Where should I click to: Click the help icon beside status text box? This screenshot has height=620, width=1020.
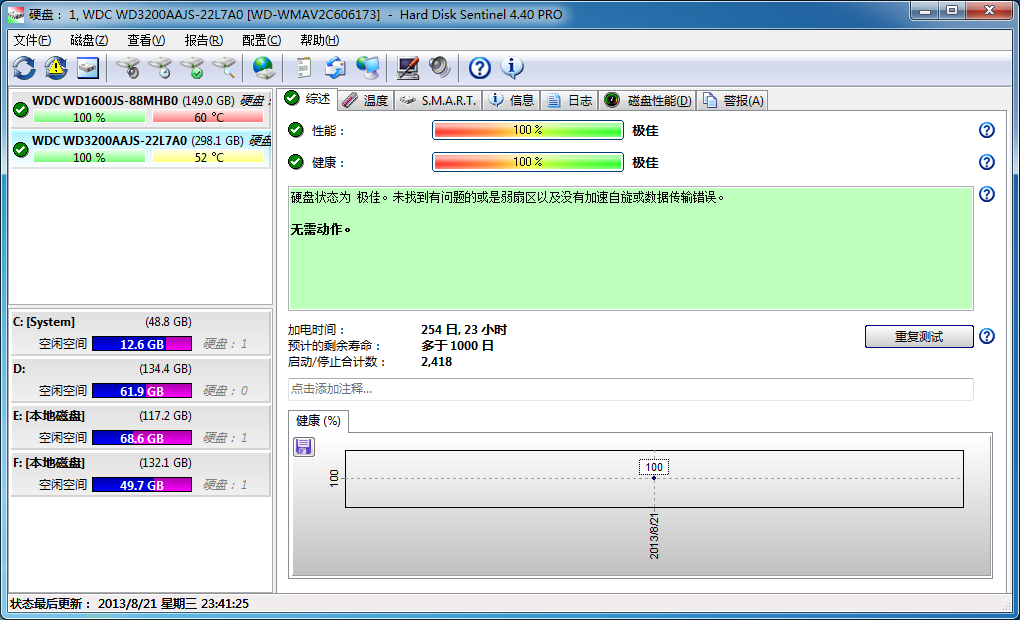[x=987, y=194]
